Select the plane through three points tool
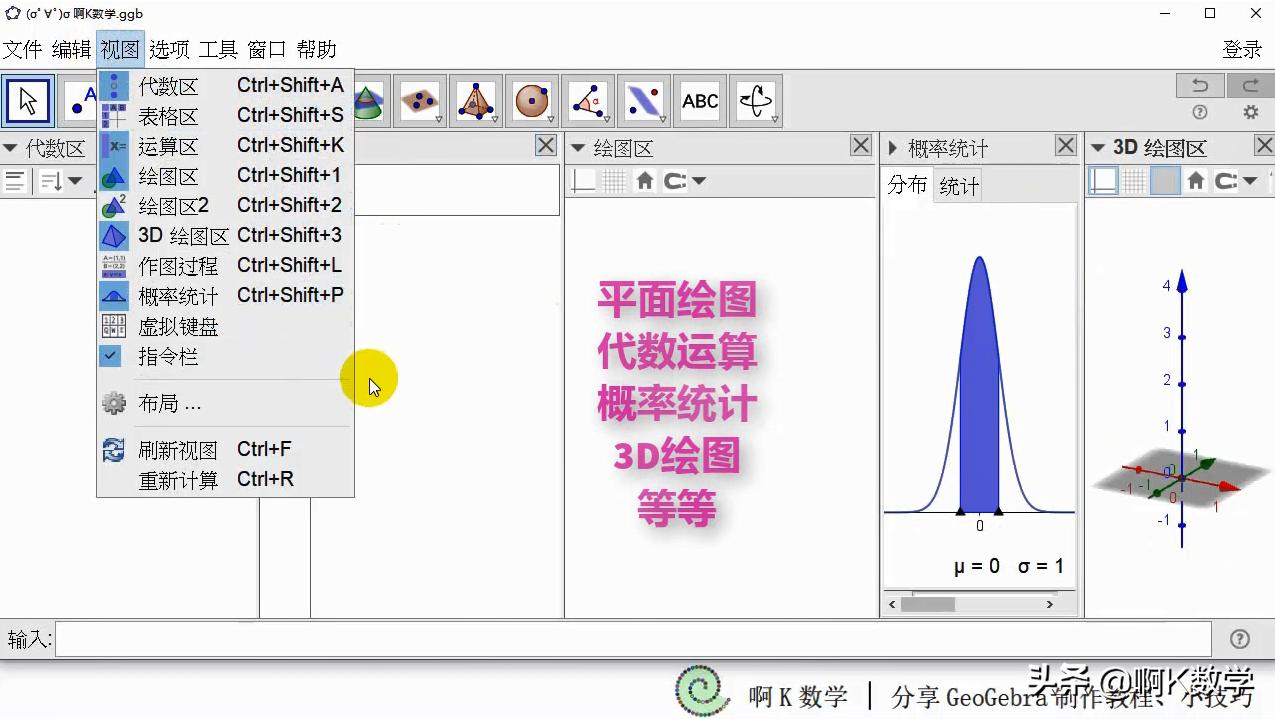This screenshot has width=1275, height=719. point(419,100)
